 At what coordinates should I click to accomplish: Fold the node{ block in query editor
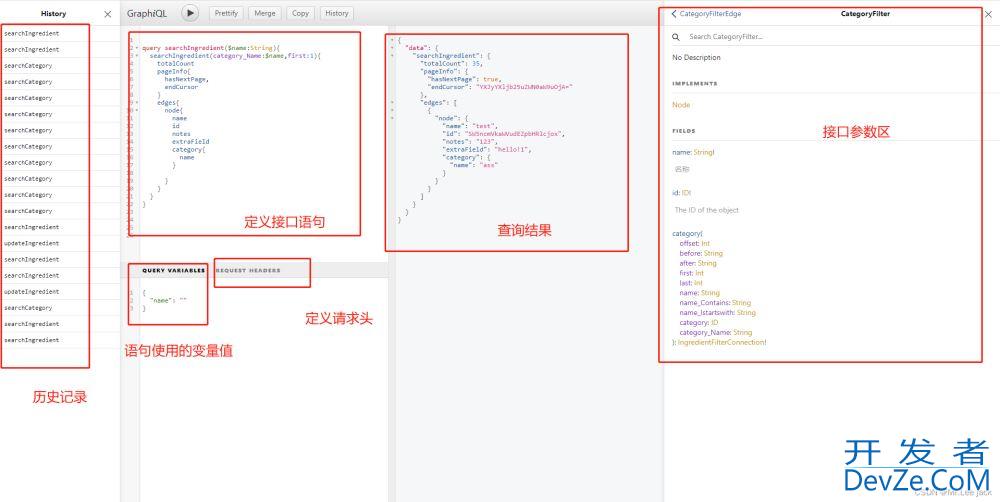click(136, 110)
